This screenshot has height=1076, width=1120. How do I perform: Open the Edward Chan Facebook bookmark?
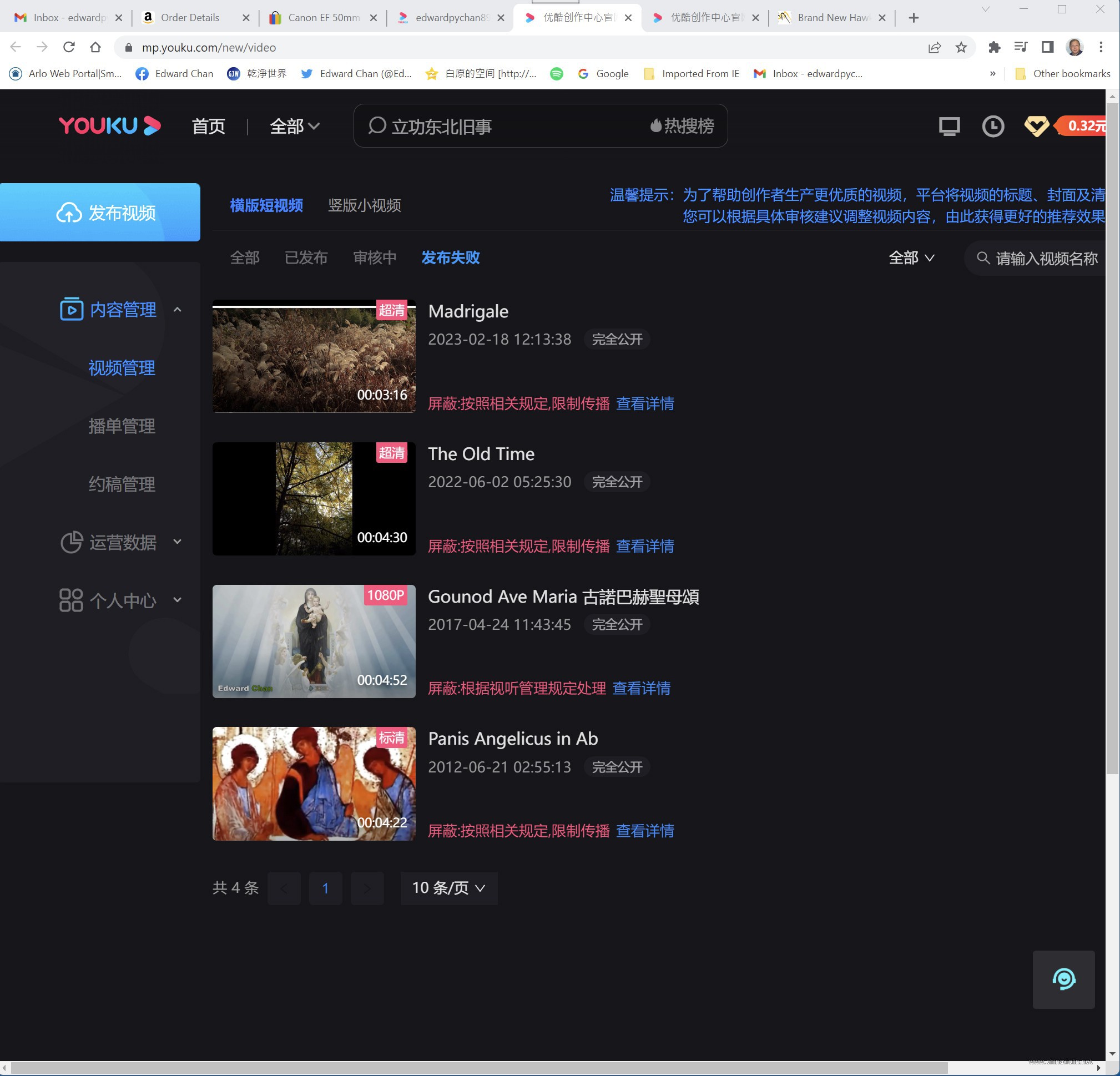(174, 74)
